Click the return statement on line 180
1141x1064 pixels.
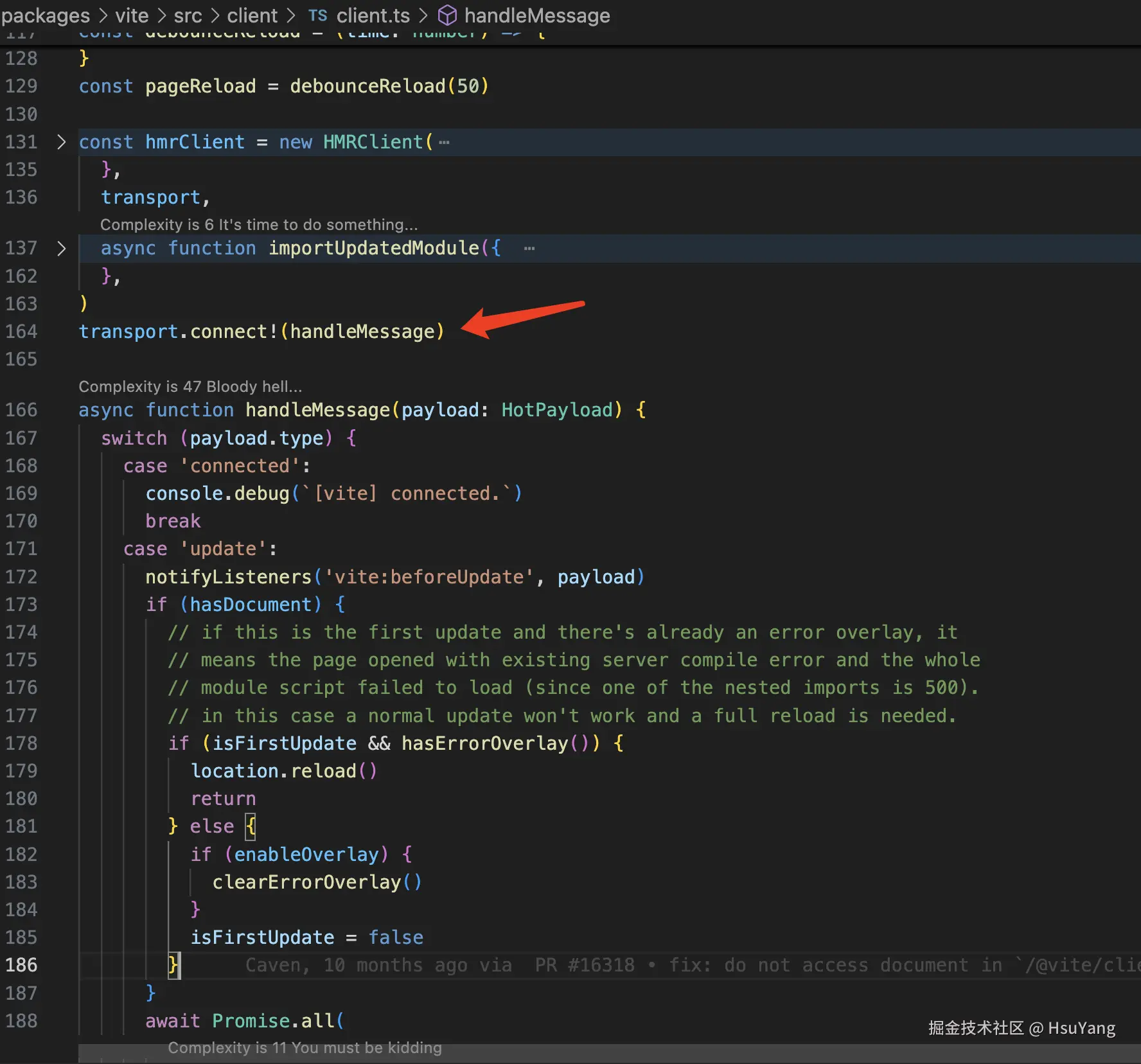click(223, 799)
